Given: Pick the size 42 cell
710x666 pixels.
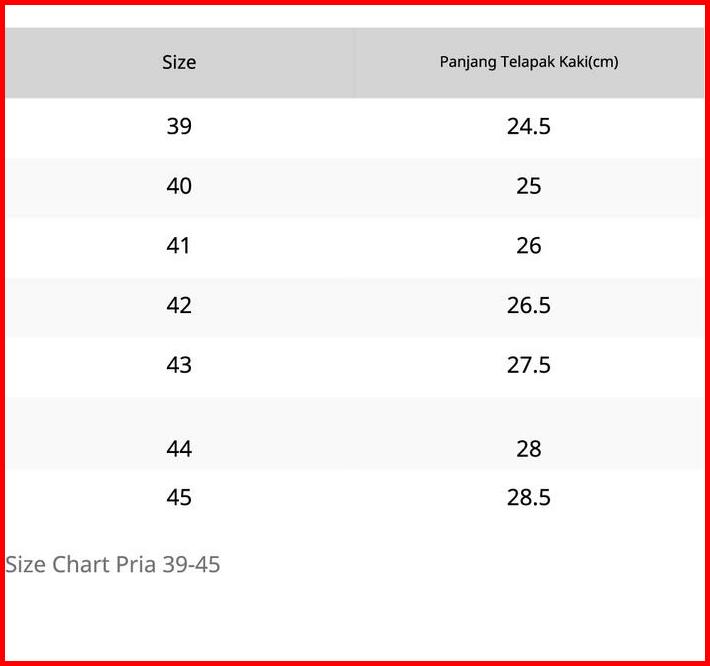Looking at the screenshot, I should tap(179, 305).
